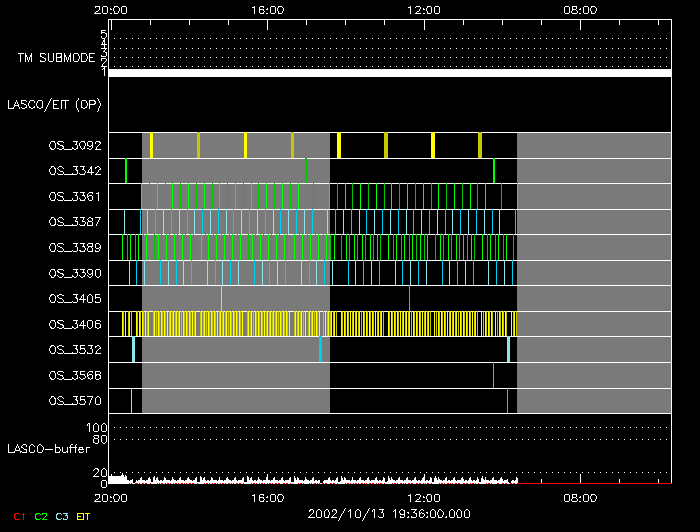Click the red C1 legend entry
Screen dimensions: 700x532
click(x=18, y=516)
